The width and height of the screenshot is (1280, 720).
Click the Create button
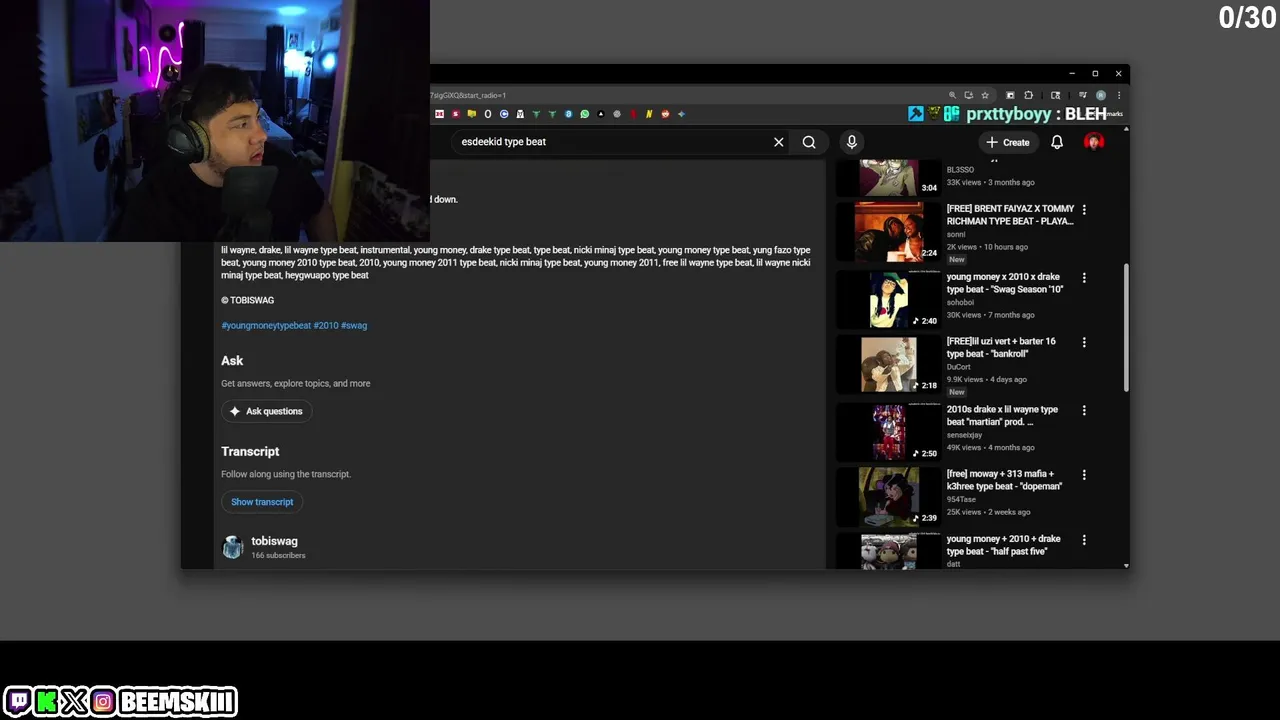(x=1007, y=142)
